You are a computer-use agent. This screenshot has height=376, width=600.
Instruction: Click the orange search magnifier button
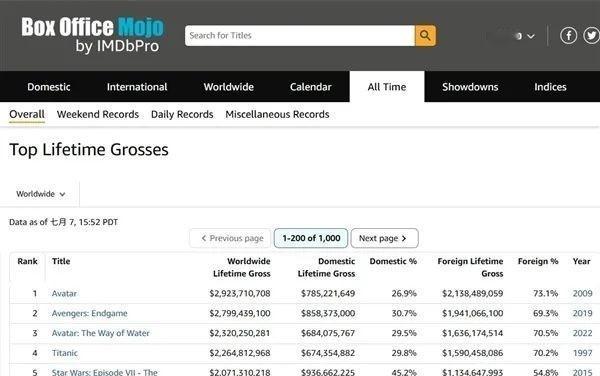(x=425, y=36)
